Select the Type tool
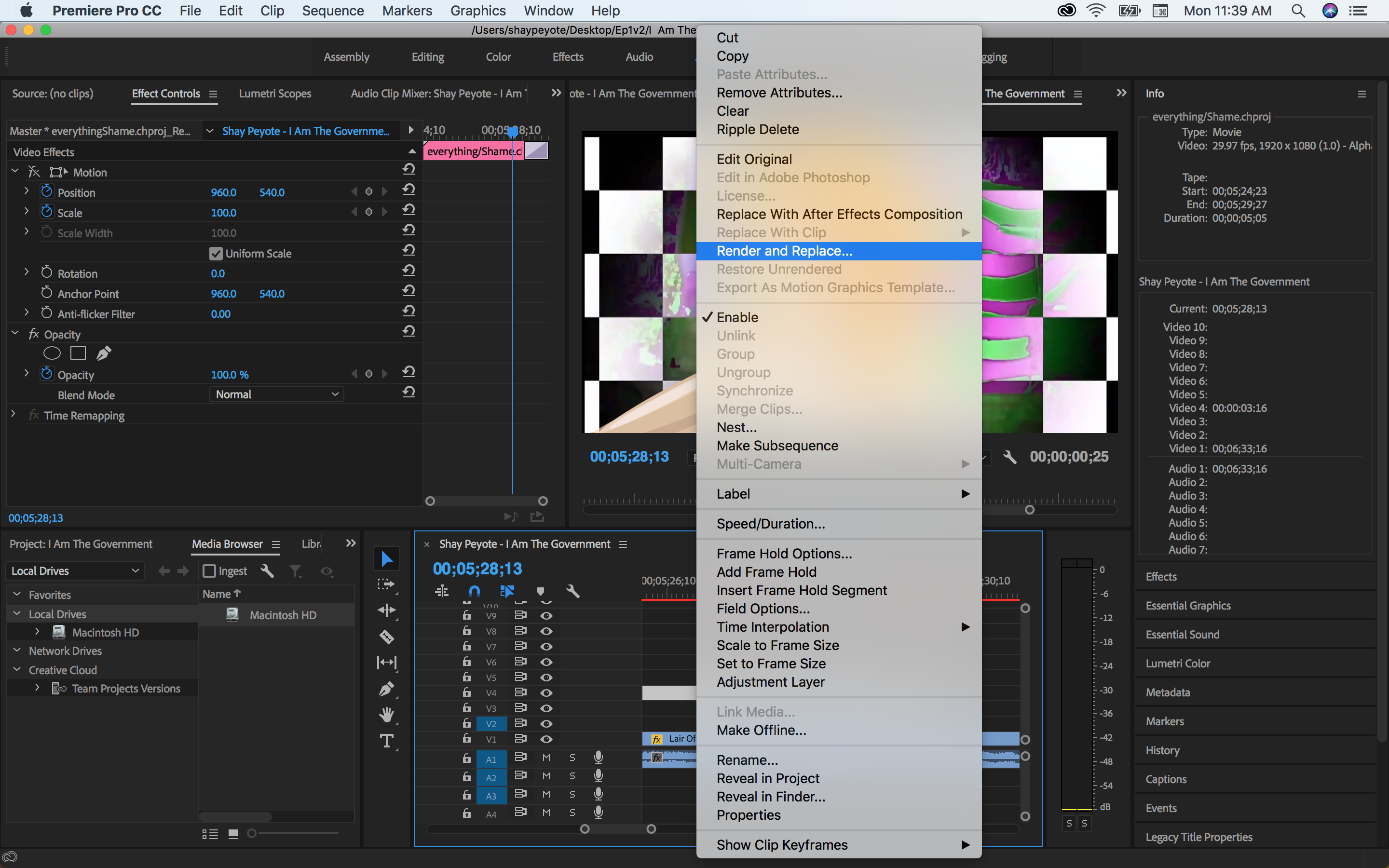The width and height of the screenshot is (1389, 868). [x=387, y=741]
